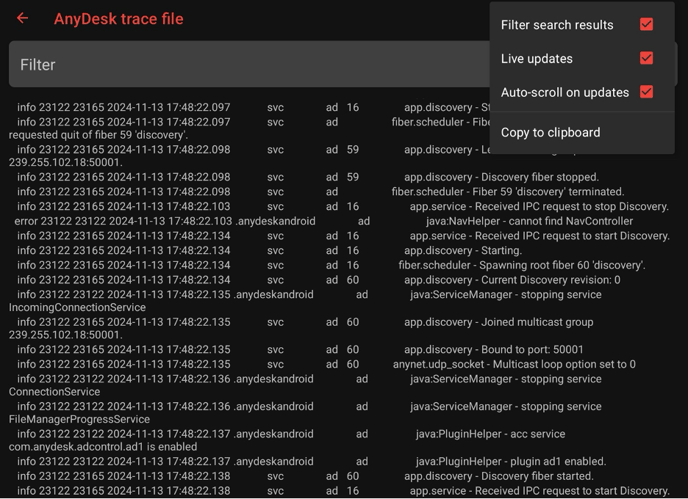Viewport: 688px width, 499px height.
Task: Select line 'Multicast loop option set to 0'
Action: pyautogui.click(x=326, y=364)
